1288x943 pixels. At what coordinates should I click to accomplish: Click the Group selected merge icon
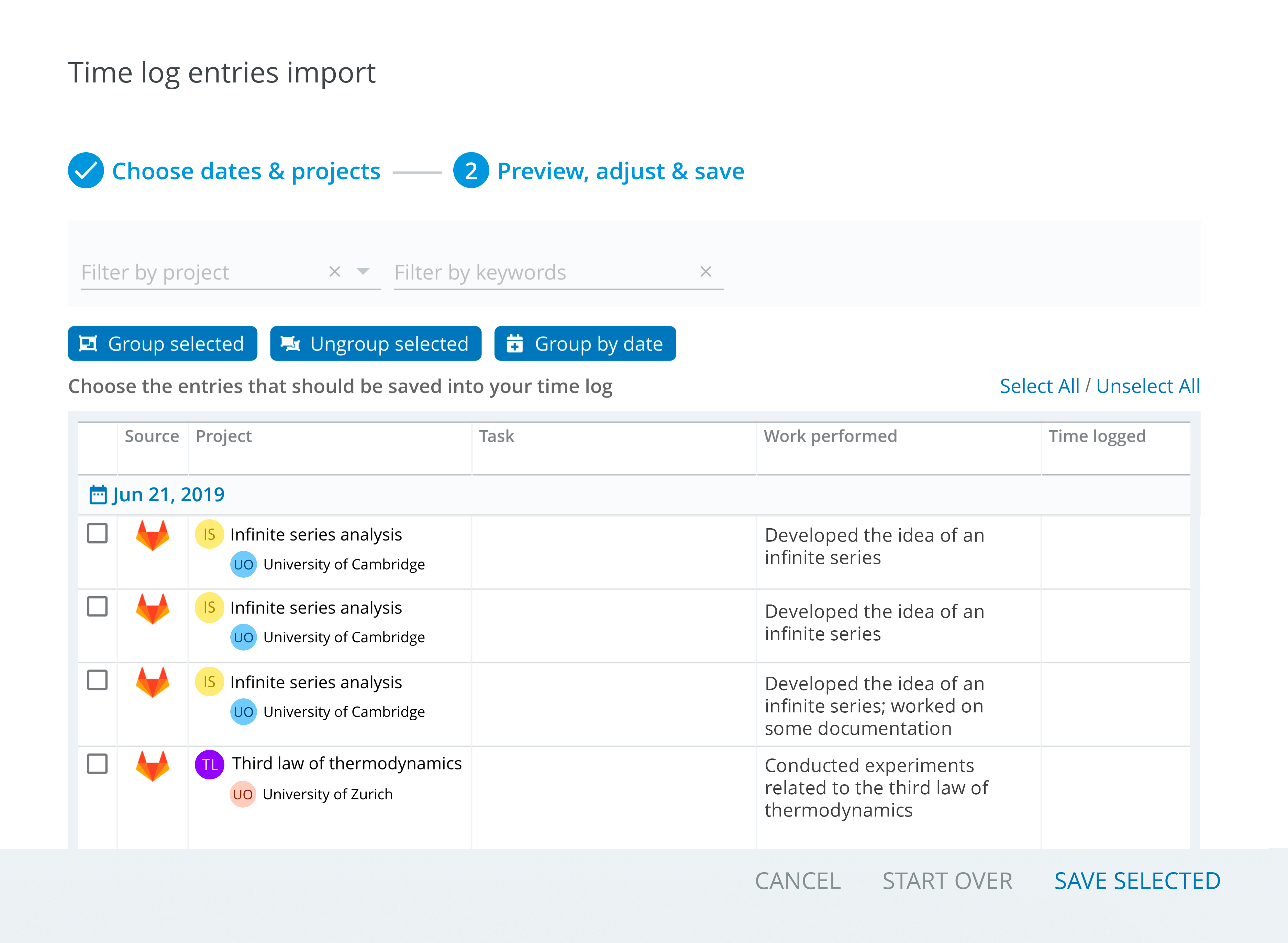(89, 343)
